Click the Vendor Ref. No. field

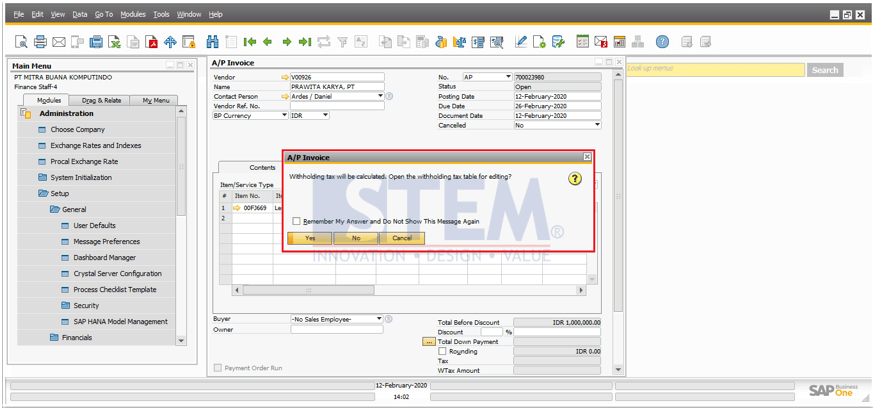[337, 106]
